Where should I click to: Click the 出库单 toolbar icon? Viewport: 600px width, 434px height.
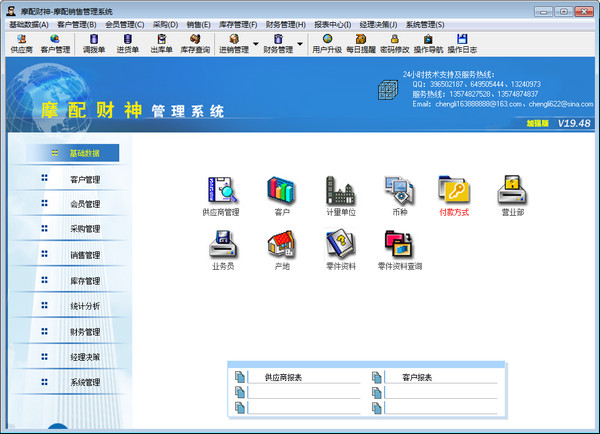161,44
